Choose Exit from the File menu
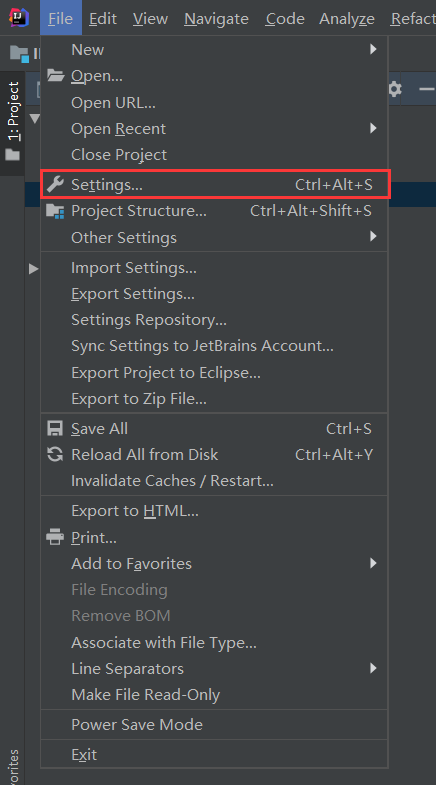This screenshot has width=436, height=785. click(214, 754)
